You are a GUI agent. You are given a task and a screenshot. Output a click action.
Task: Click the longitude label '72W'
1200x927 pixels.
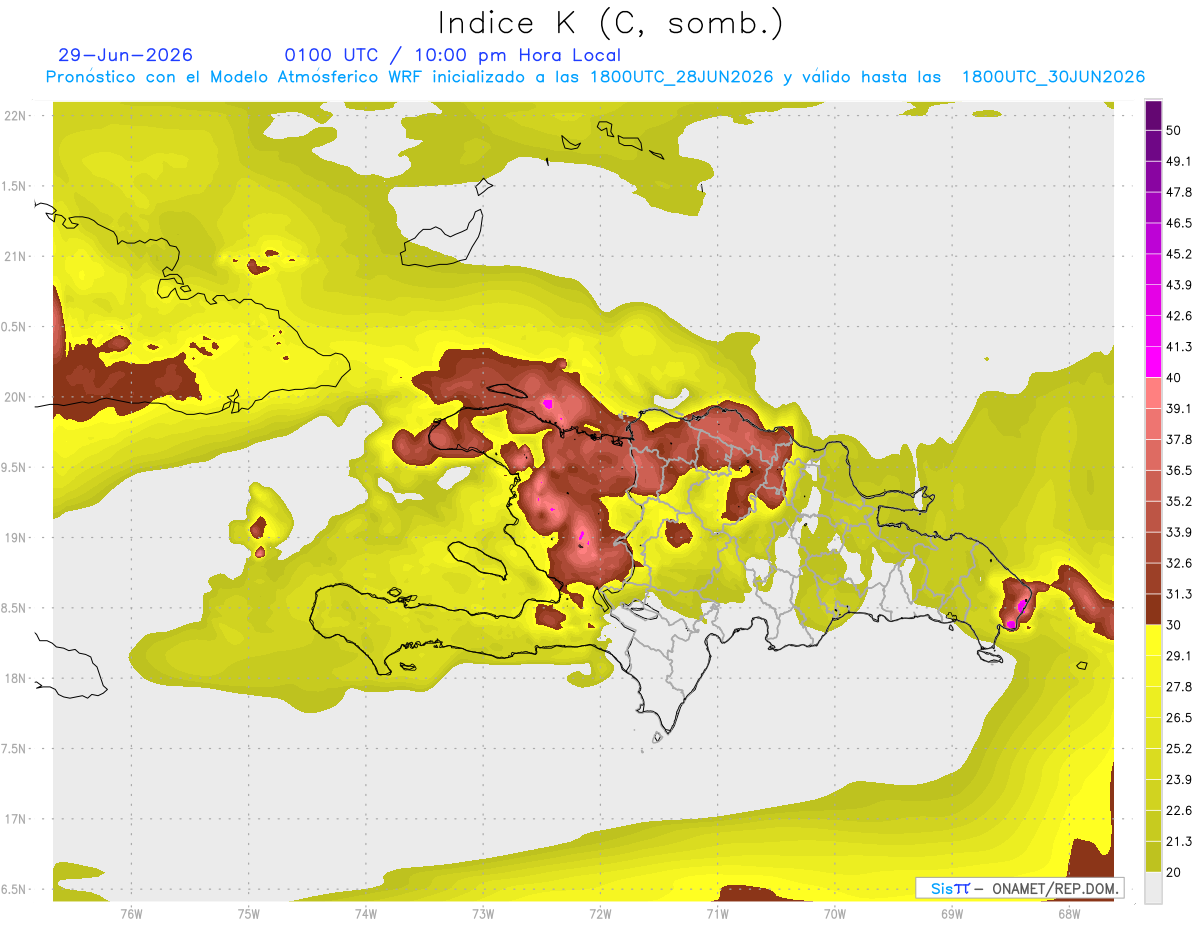600,913
